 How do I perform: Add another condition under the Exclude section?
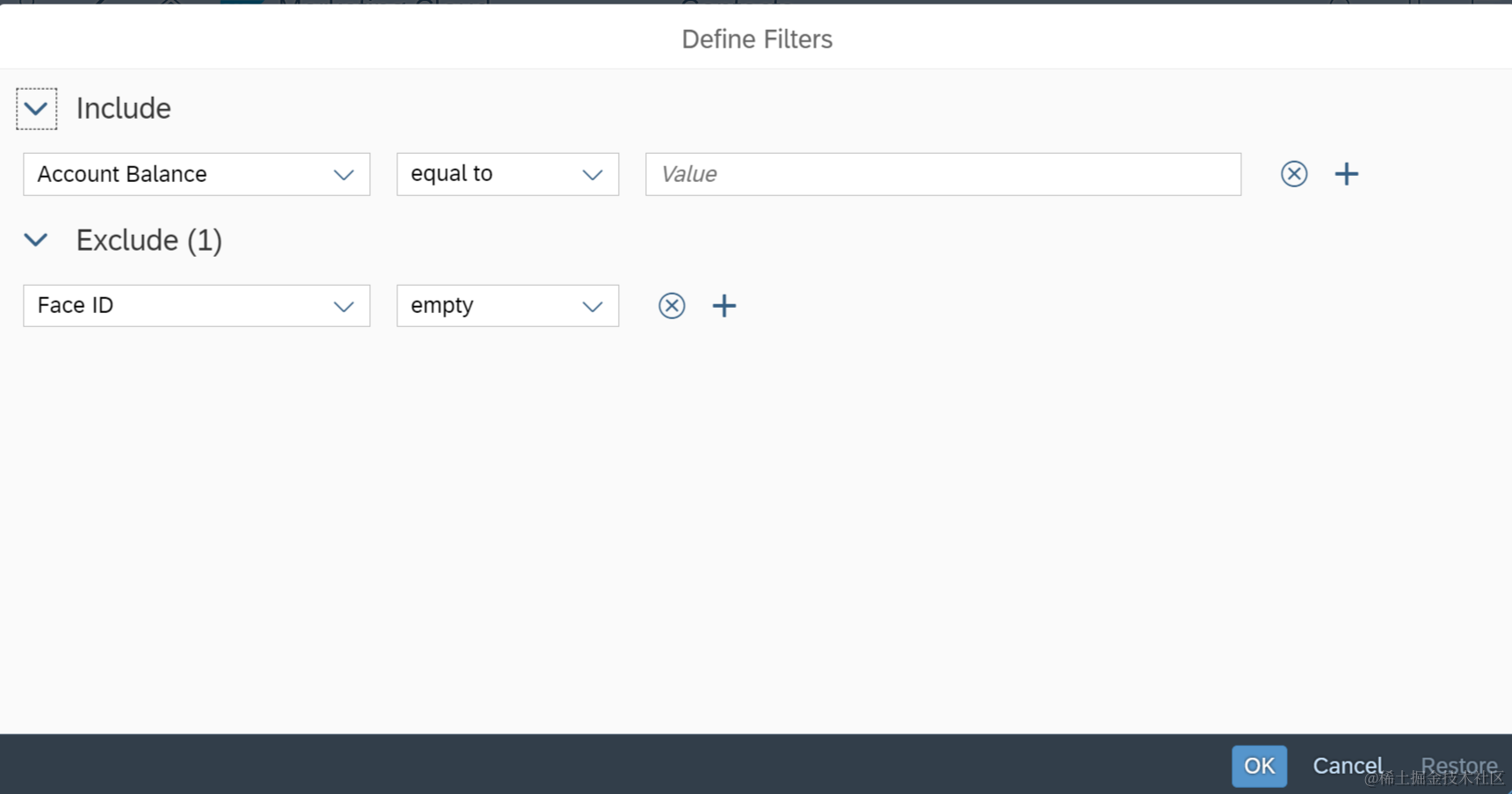pos(724,305)
